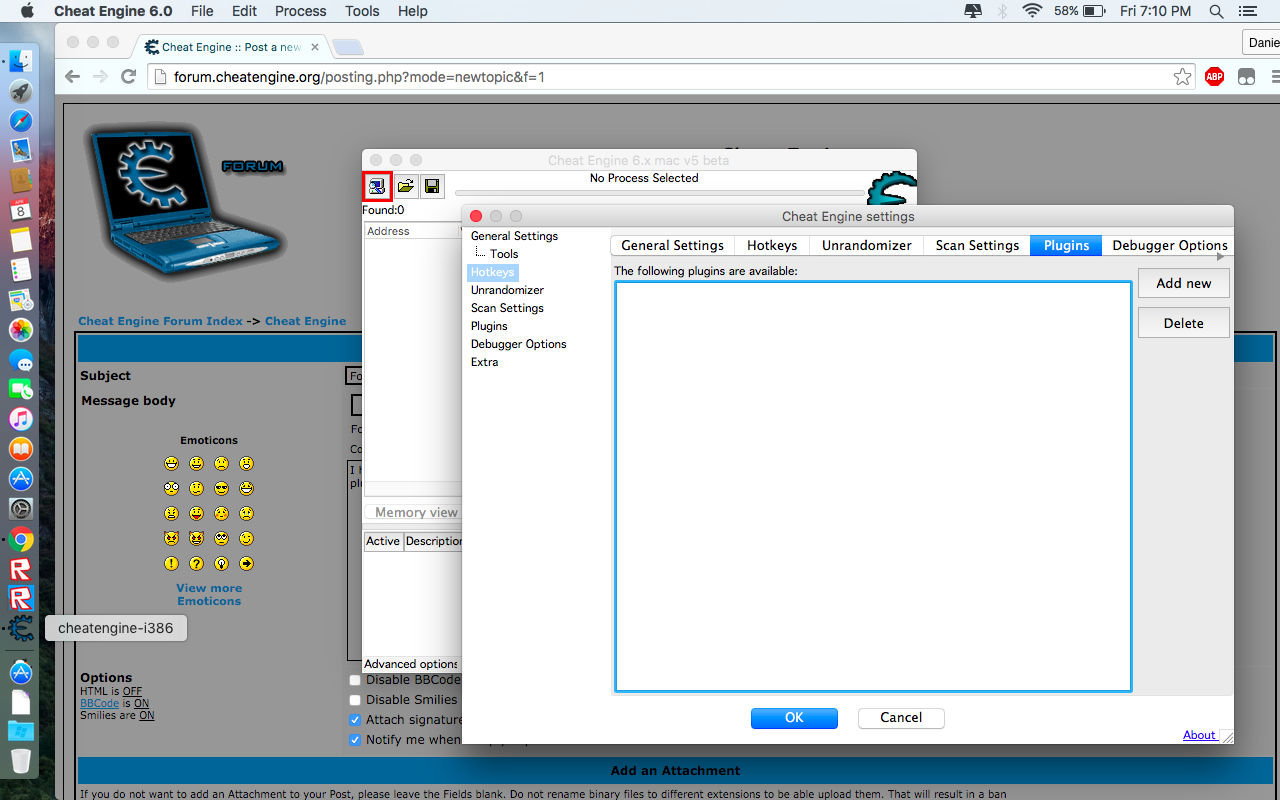This screenshot has height=800, width=1280.
Task: Open the About link in settings
Action: click(1199, 735)
